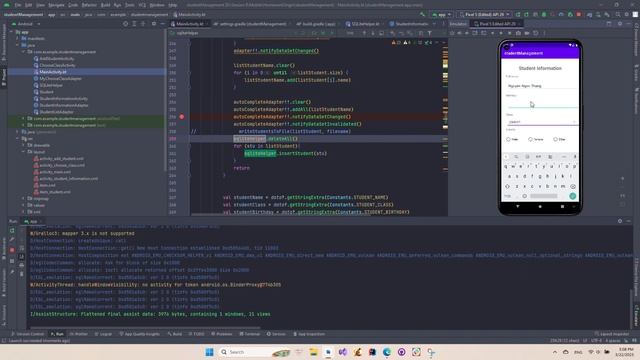This screenshot has height=360, width=640.
Task: Clear the Run console with trash icon
Action: pyautogui.click(x=22, y=273)
